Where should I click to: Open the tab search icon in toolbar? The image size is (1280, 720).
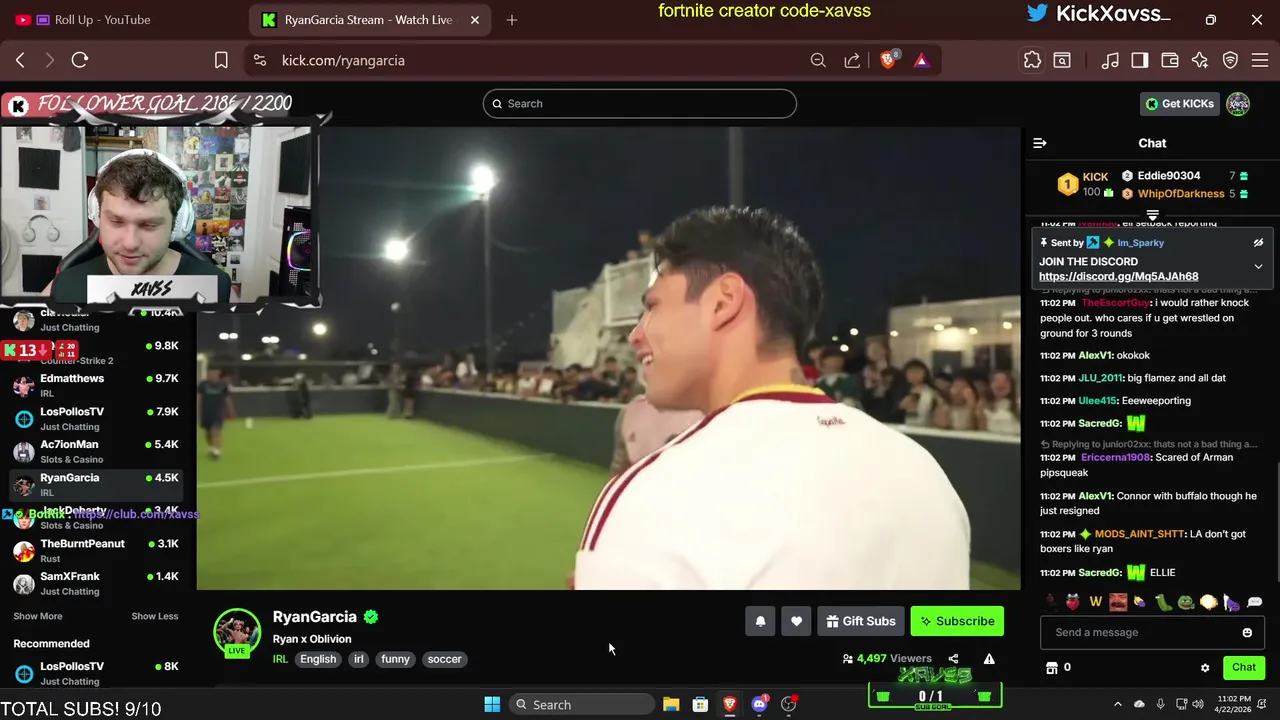1062,60
